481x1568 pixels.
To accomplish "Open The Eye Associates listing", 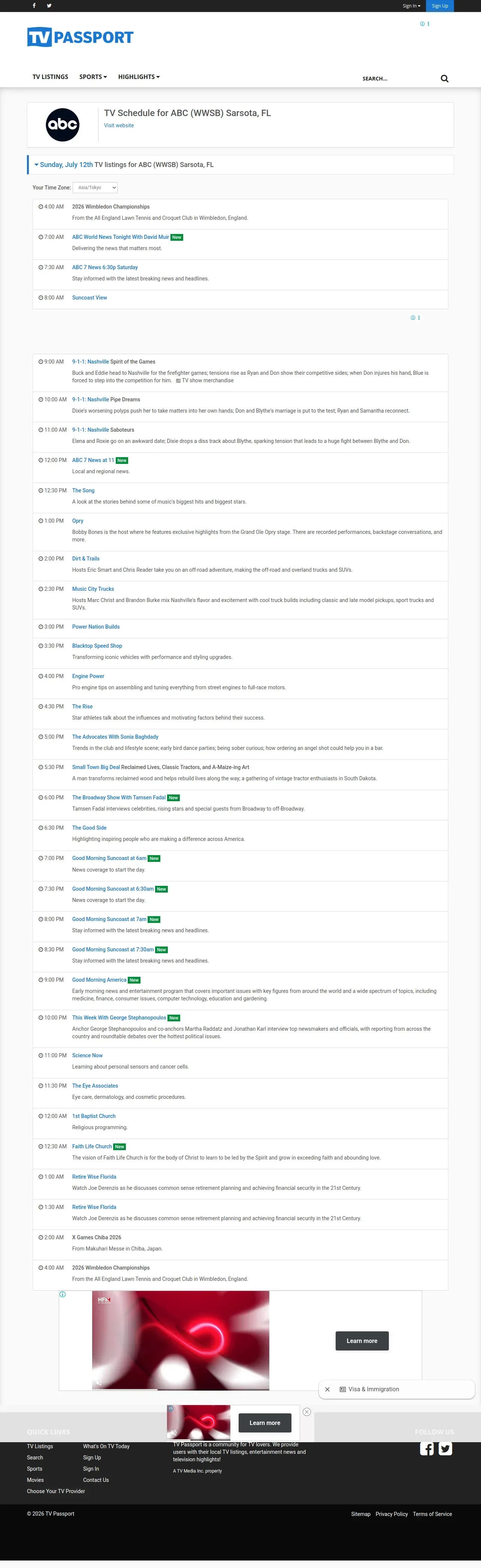I will pyautogui.click(x=95, y=1086).
